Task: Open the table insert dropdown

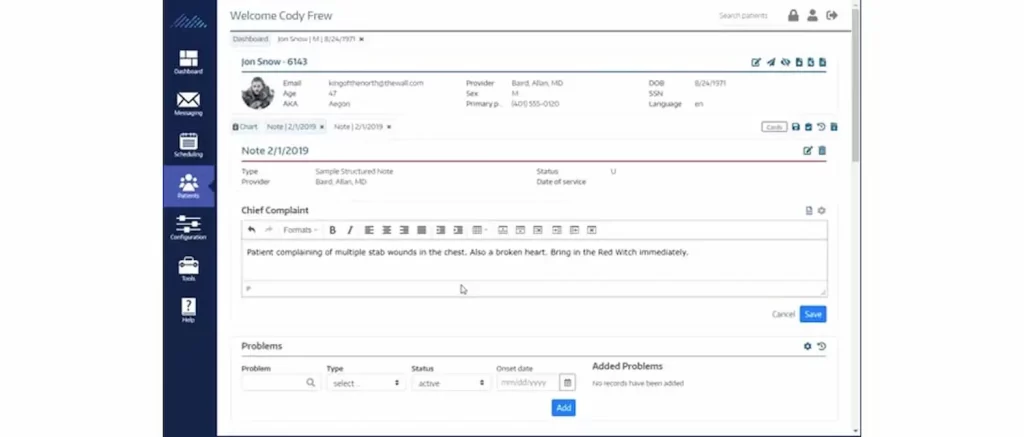Action: click(479, 230)
